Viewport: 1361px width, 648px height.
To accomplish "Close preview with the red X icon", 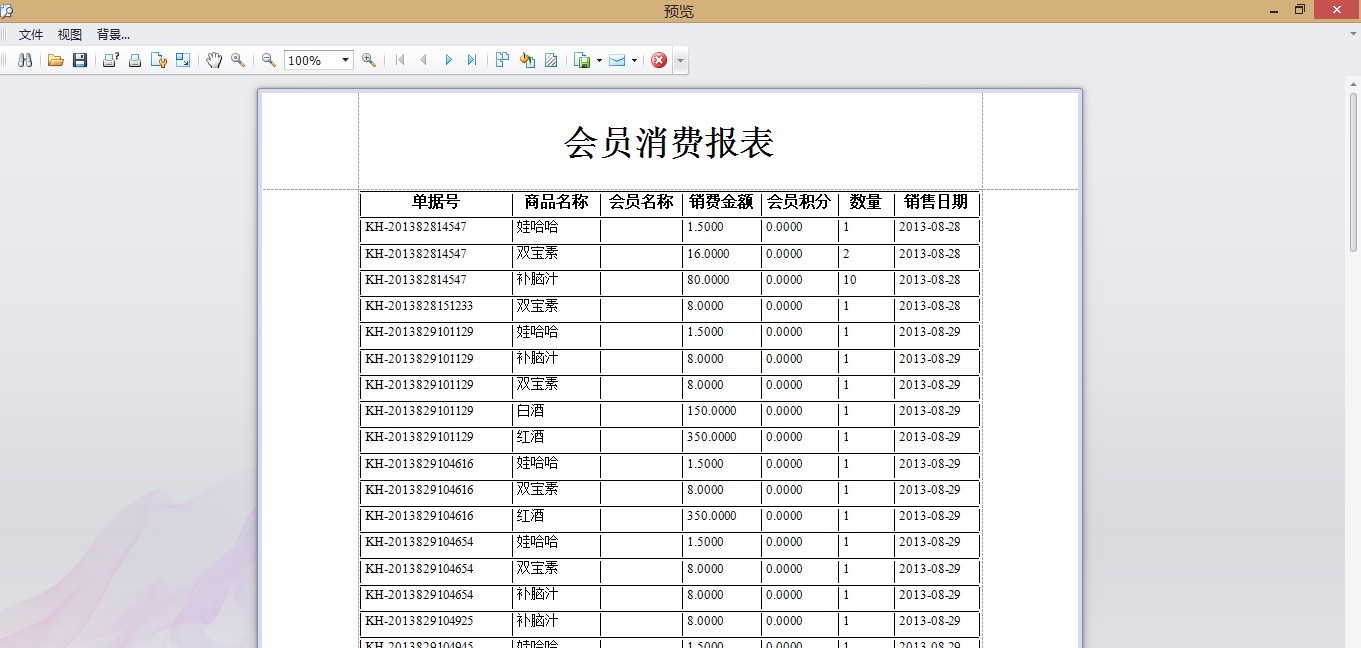I will click(x=659, y=60).
